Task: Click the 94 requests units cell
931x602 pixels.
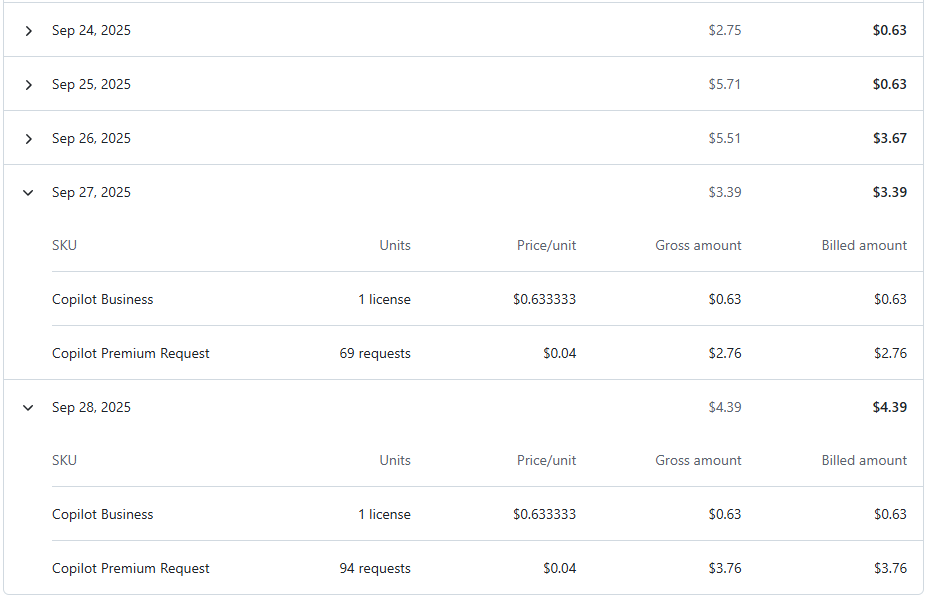Action: (x=375, y=569)
